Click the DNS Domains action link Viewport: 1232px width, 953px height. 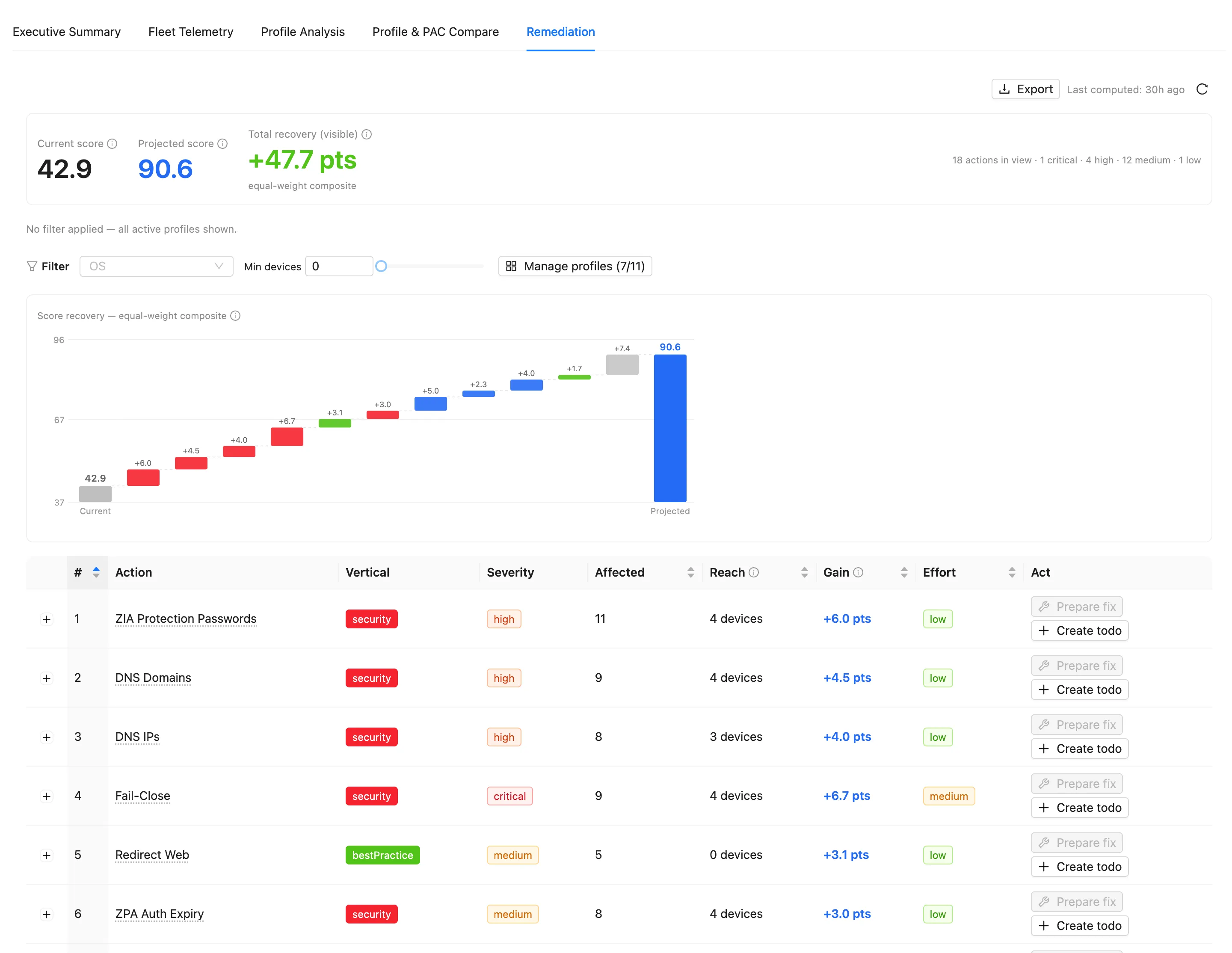[x=153, y=678]
